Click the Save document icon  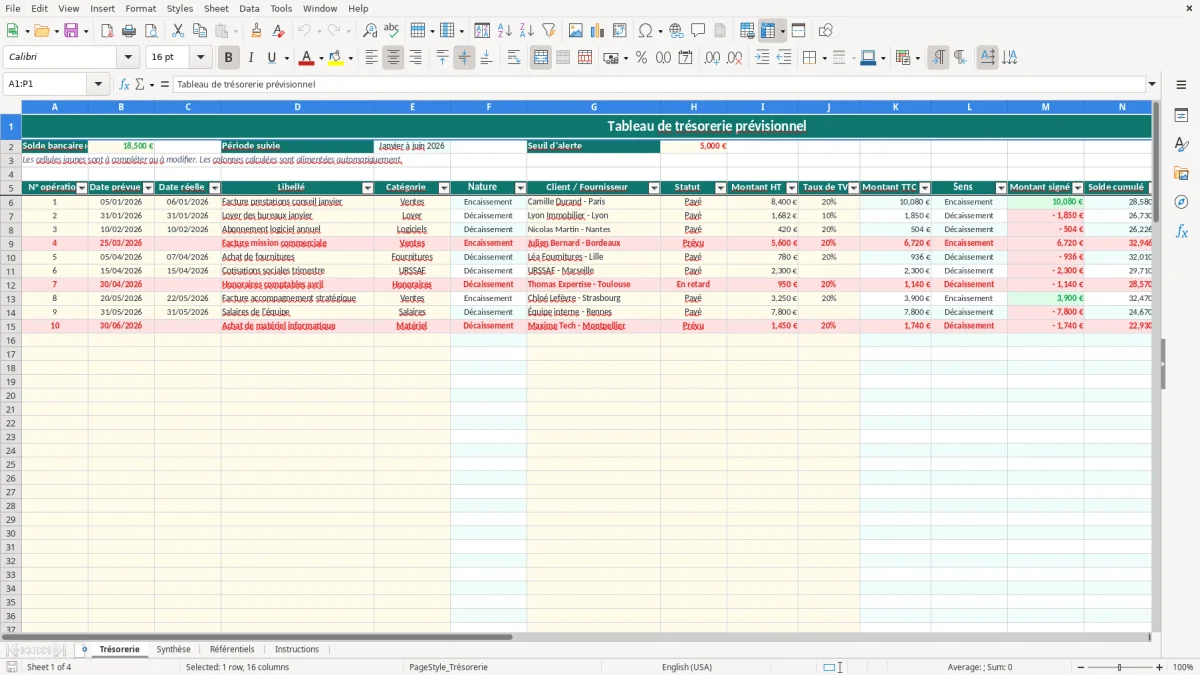pos(71,31)
